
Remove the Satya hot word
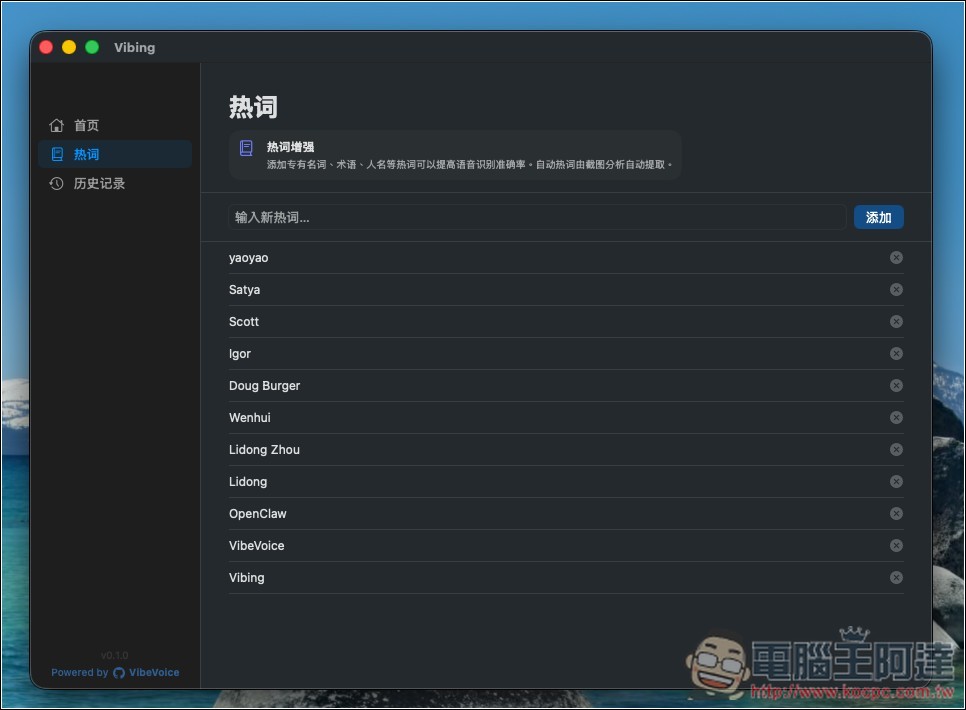(x=896, y=289)
